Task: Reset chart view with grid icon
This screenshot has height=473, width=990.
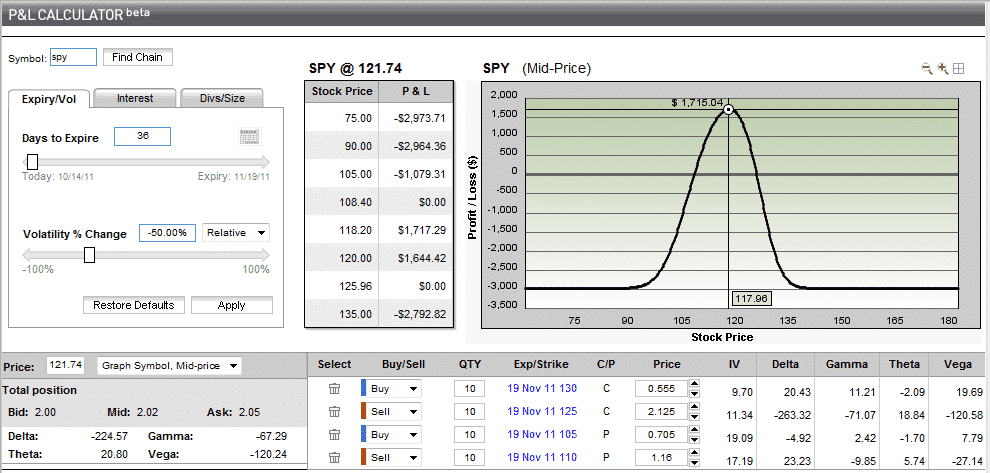Action: coord(958,69)
